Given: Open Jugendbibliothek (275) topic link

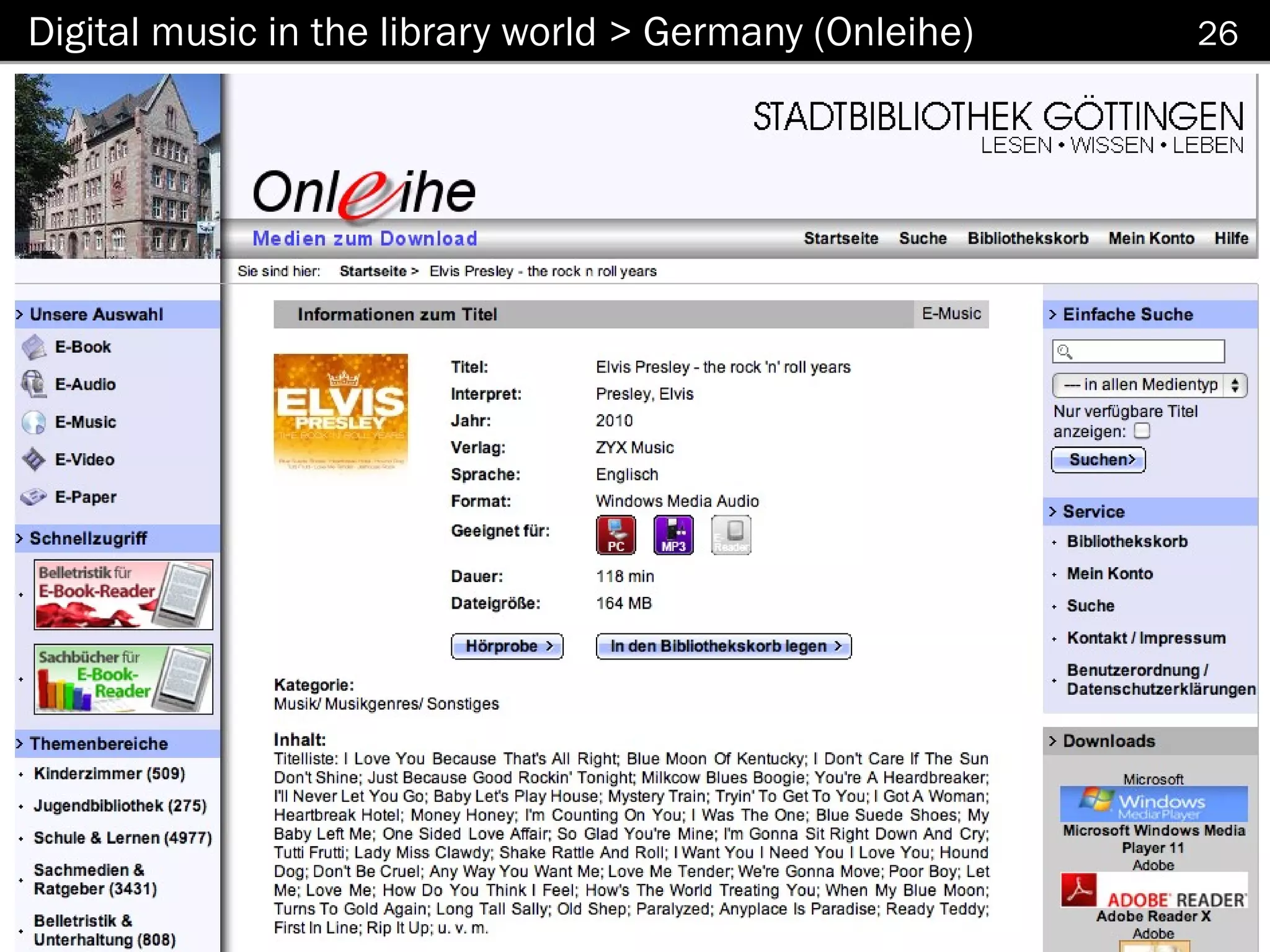Looking at the screenshot, I should pyautogui.click(x=120, y=806).
